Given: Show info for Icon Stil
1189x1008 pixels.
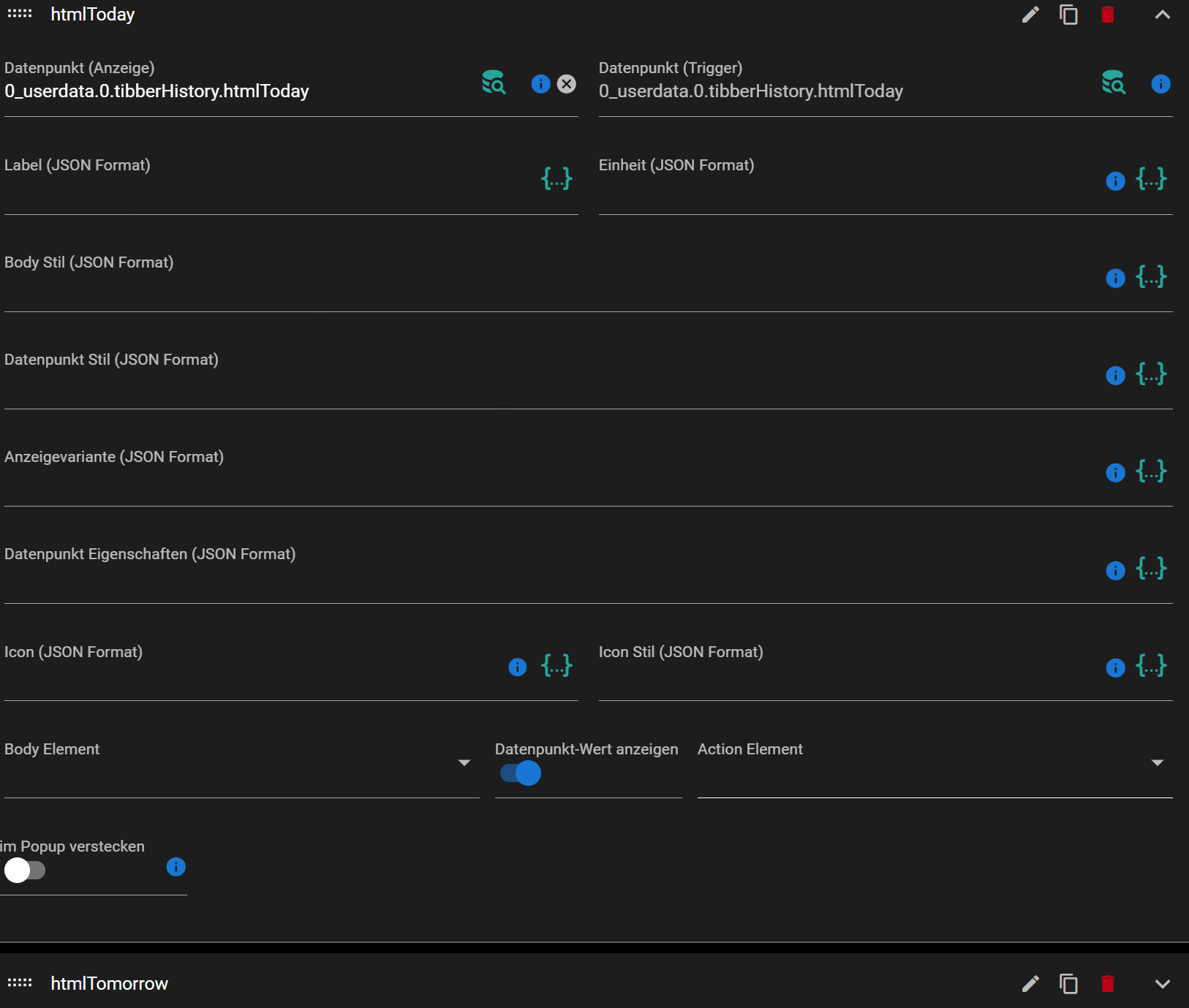Looking at the screenshot, I should (x=1116, y=667).
